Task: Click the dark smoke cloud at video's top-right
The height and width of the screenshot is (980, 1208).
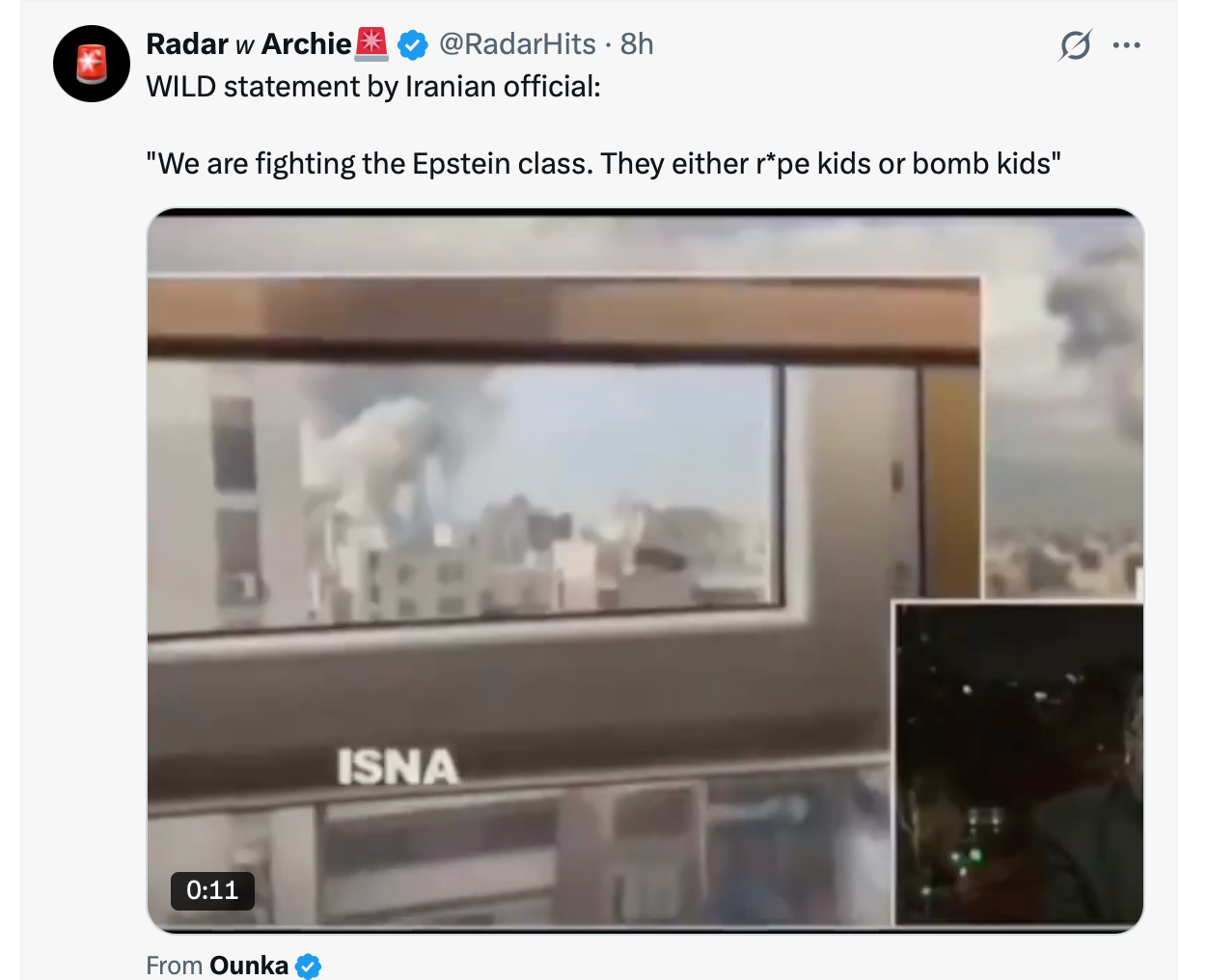Action: pyautogui.click(x=1100, y=318)
